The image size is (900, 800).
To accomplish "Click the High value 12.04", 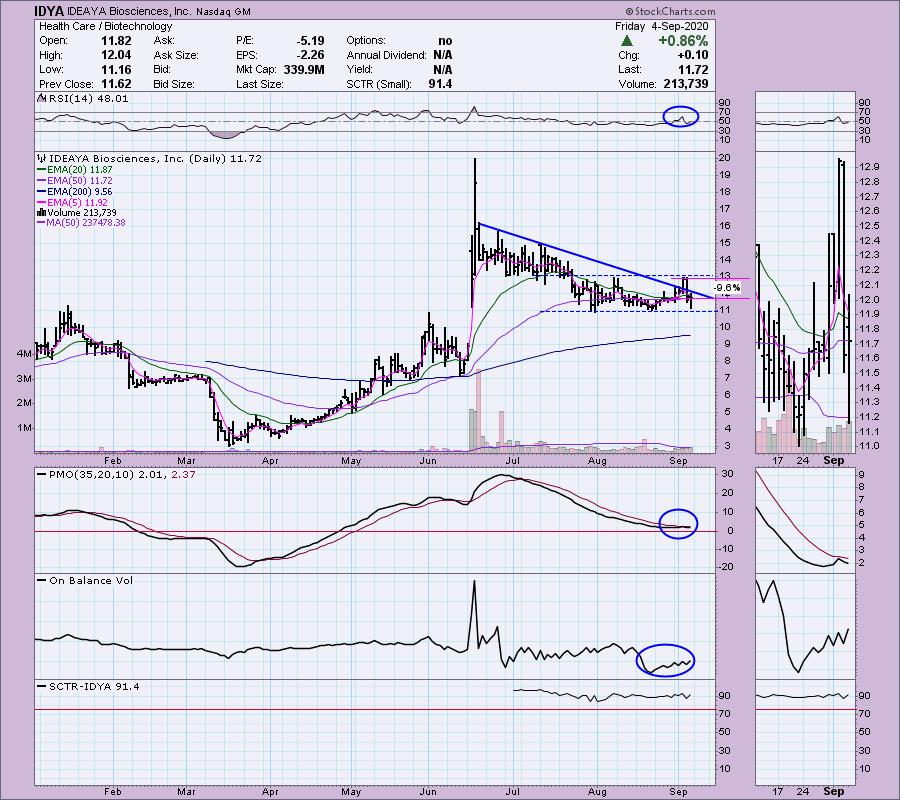I will click(x=116, y=55).
